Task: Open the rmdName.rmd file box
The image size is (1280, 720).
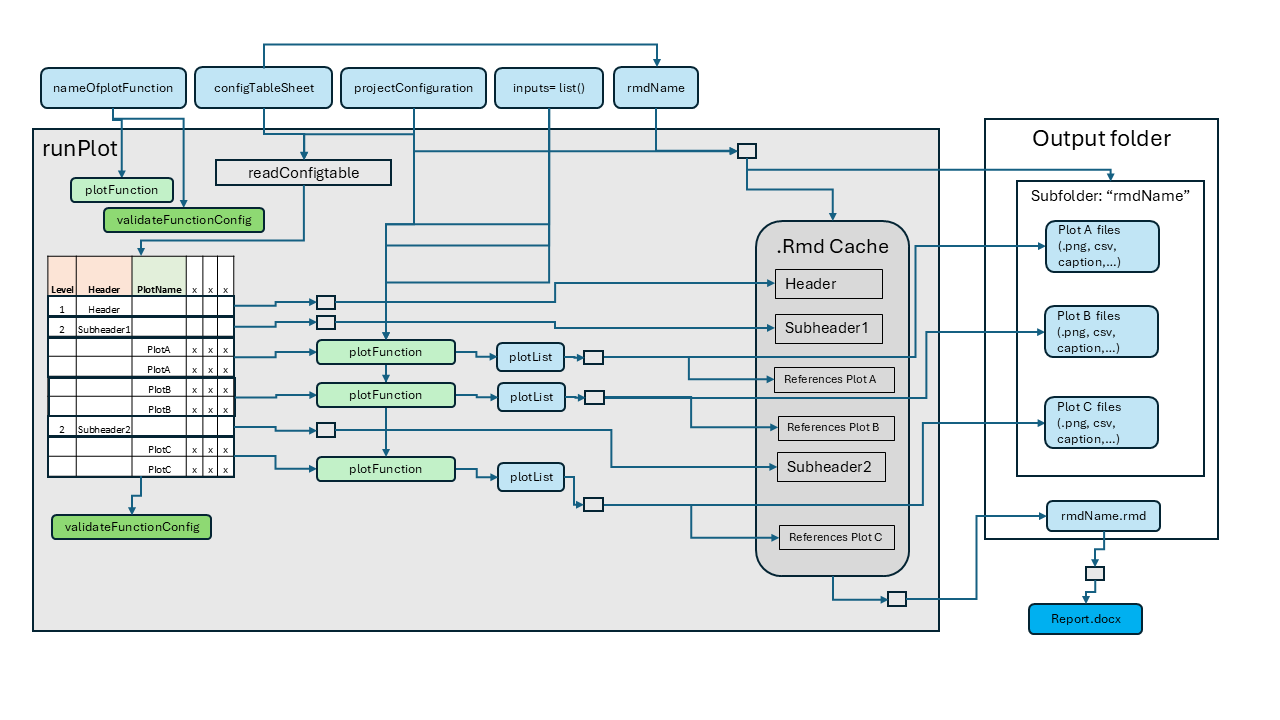Action: [1103, 516]
